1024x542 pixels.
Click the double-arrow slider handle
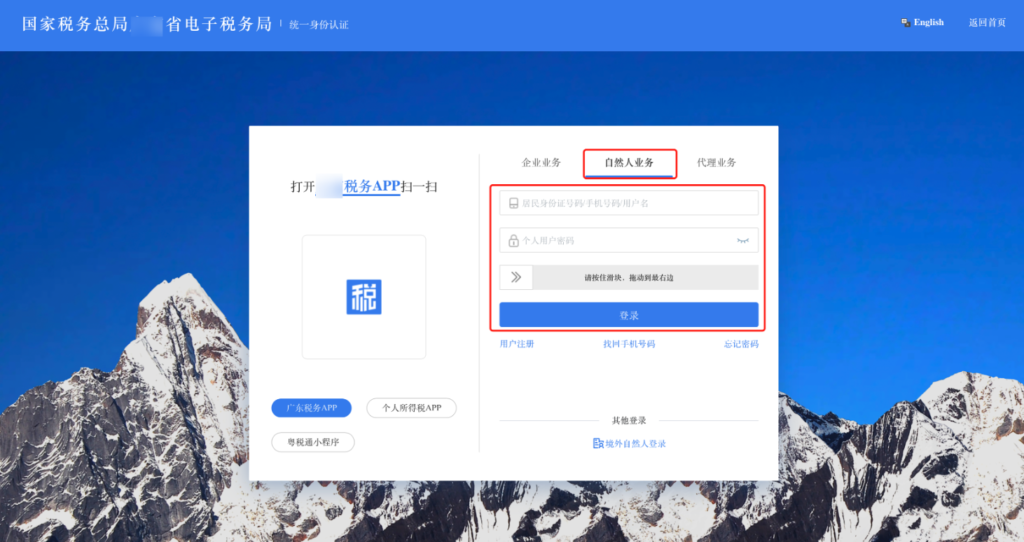tap(516, 277)
